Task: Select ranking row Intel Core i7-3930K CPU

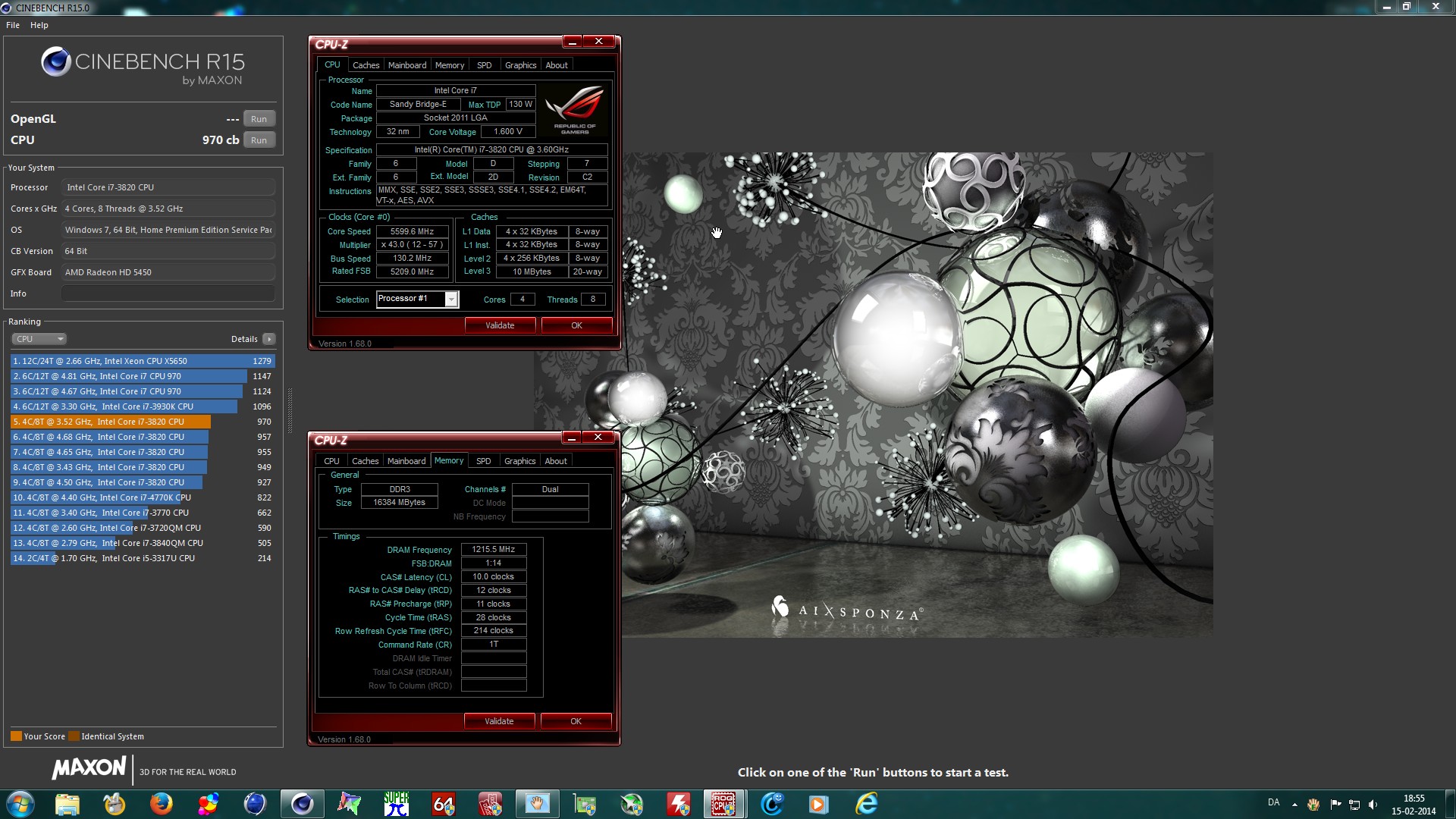Action: [x=143, y=406]
